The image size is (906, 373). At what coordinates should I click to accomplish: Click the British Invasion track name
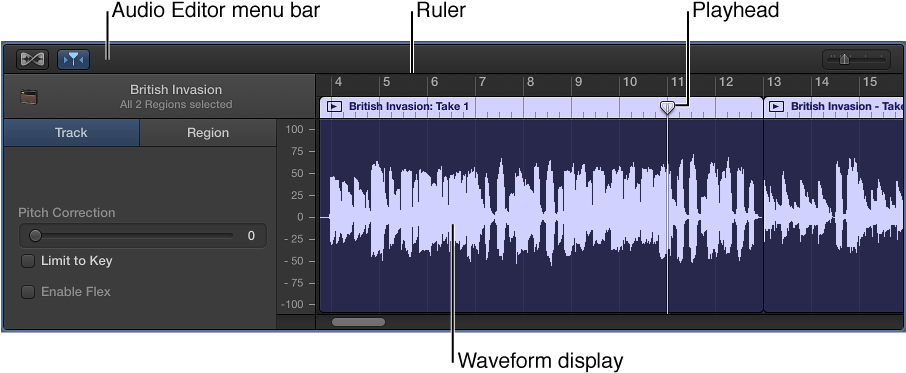(176, 89)
